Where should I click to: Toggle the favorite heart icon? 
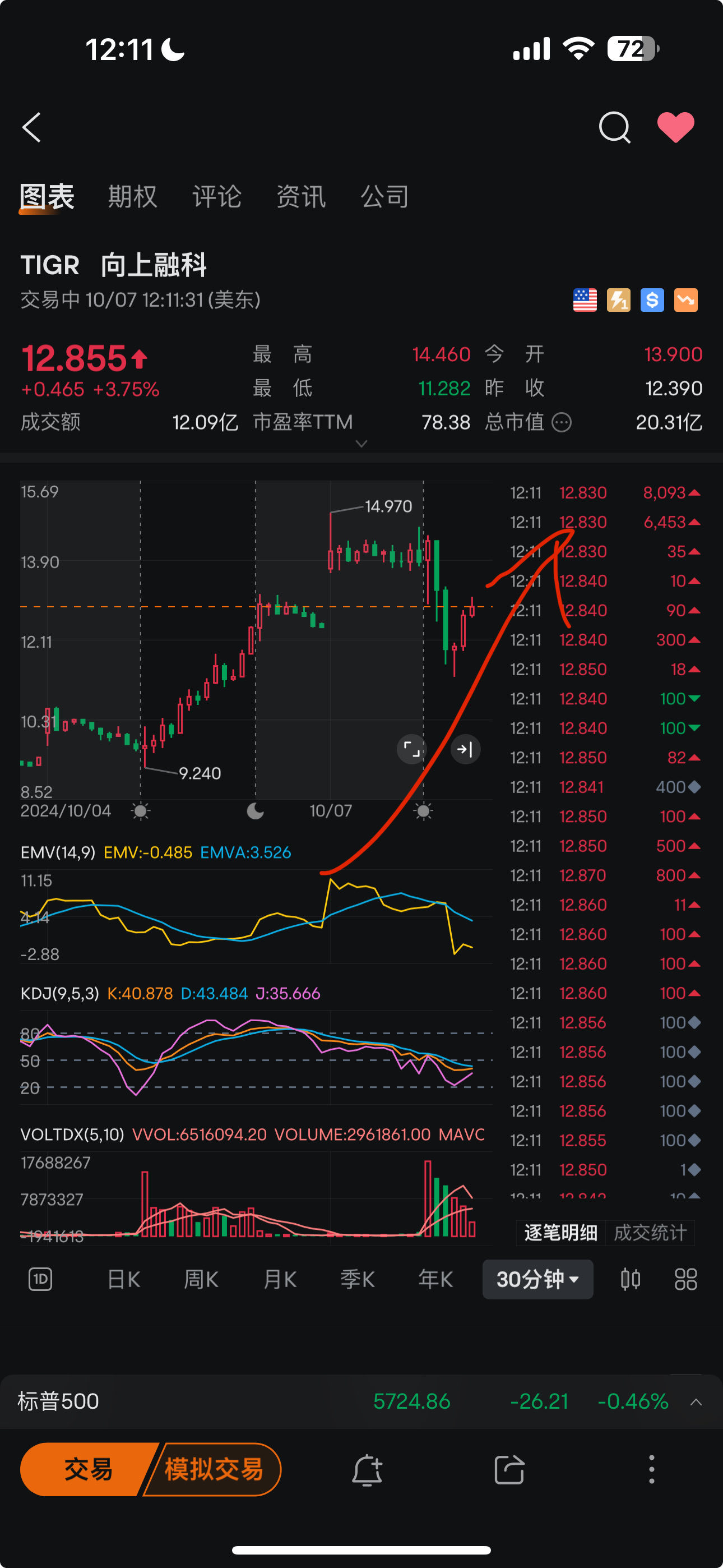click(x=675, y=127)
